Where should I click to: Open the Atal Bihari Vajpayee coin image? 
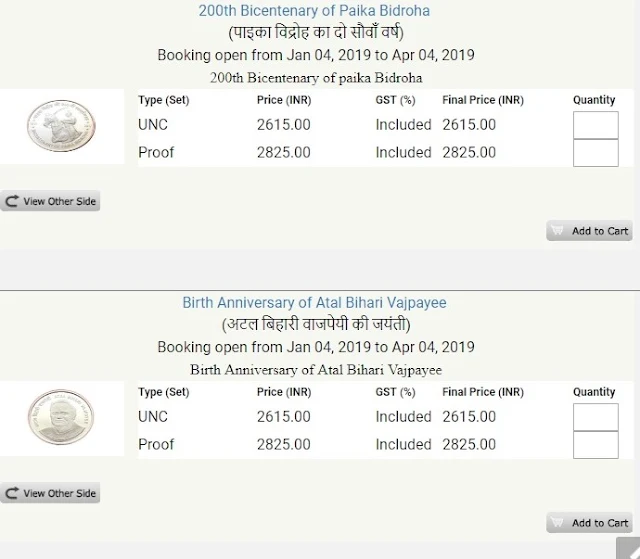click(50, 416)
